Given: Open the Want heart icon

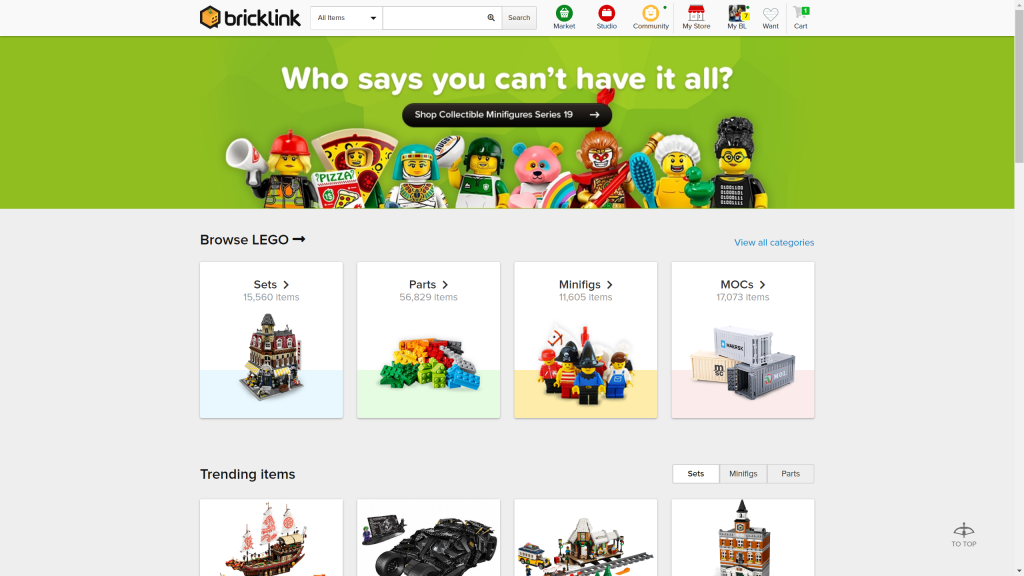Looking at the screenshot, I should (771, 14).
